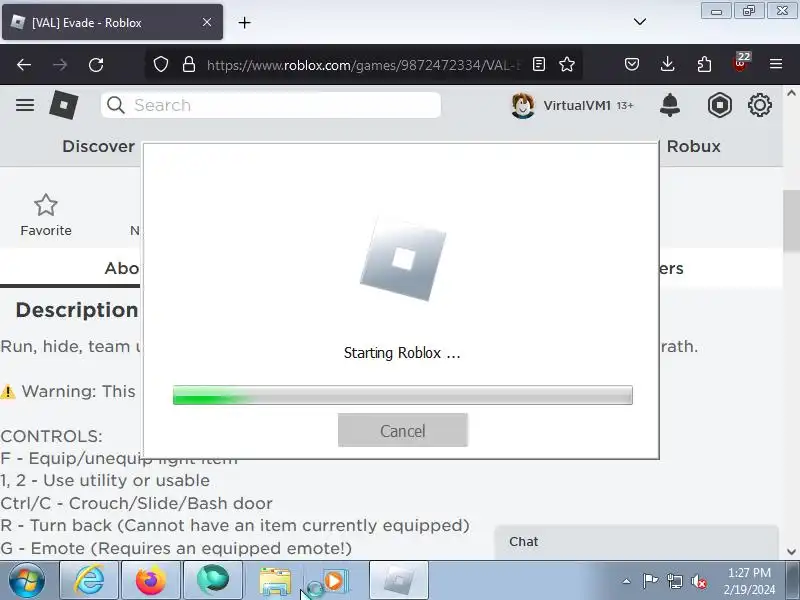Click the muted volume tray icon
This screenshot has width=800, height=600.
698,581
